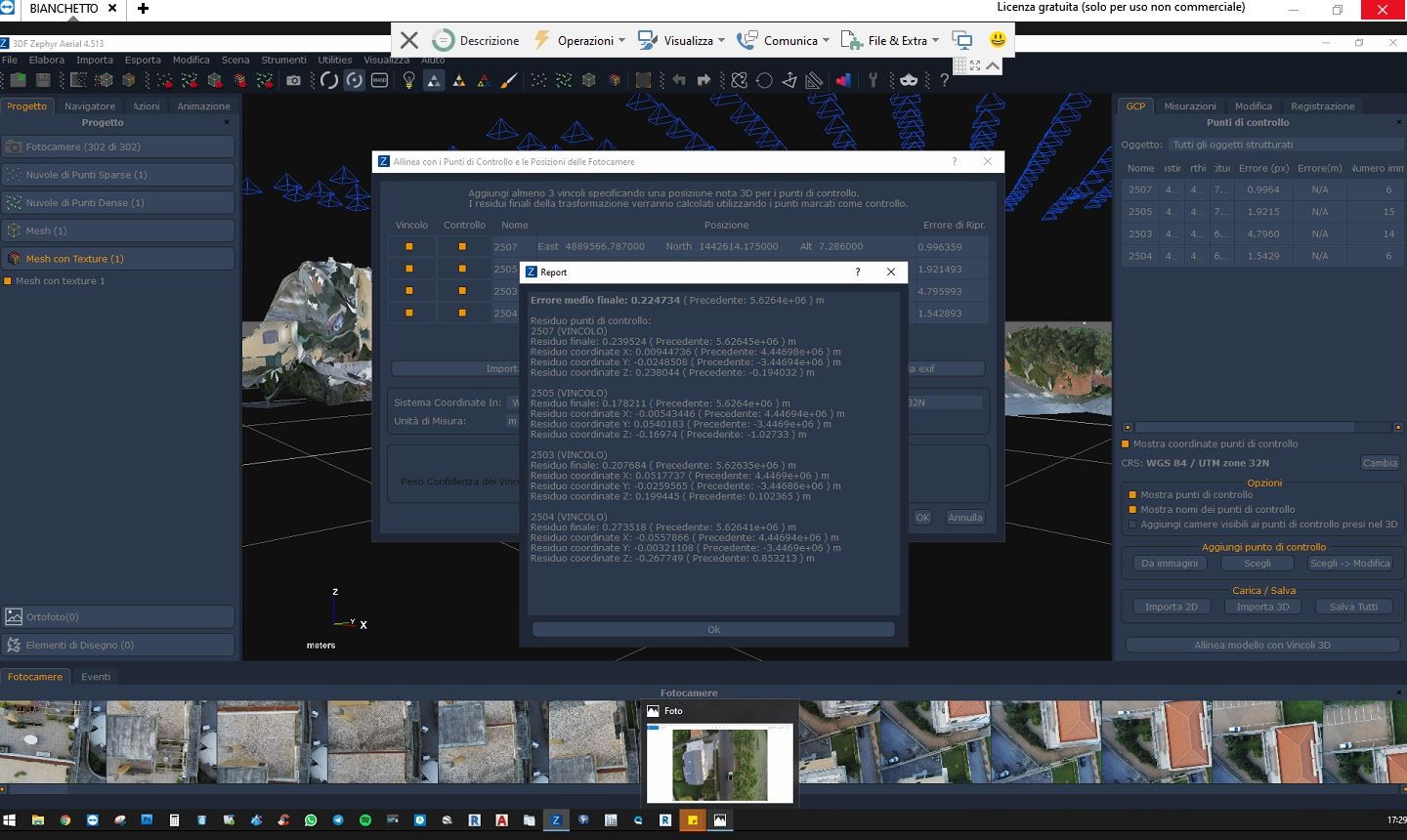Viewport: 1407px width, 840px height.
Task: Click the ruler and triangle measurement icon
Action: [x=814, y=80]
